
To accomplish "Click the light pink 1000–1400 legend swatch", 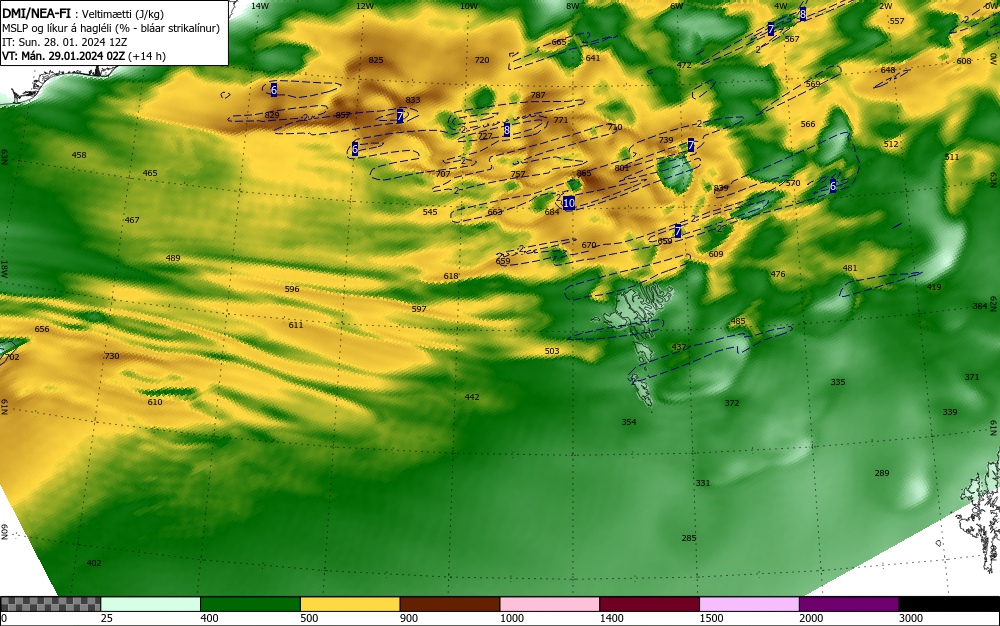I will 550,604.
